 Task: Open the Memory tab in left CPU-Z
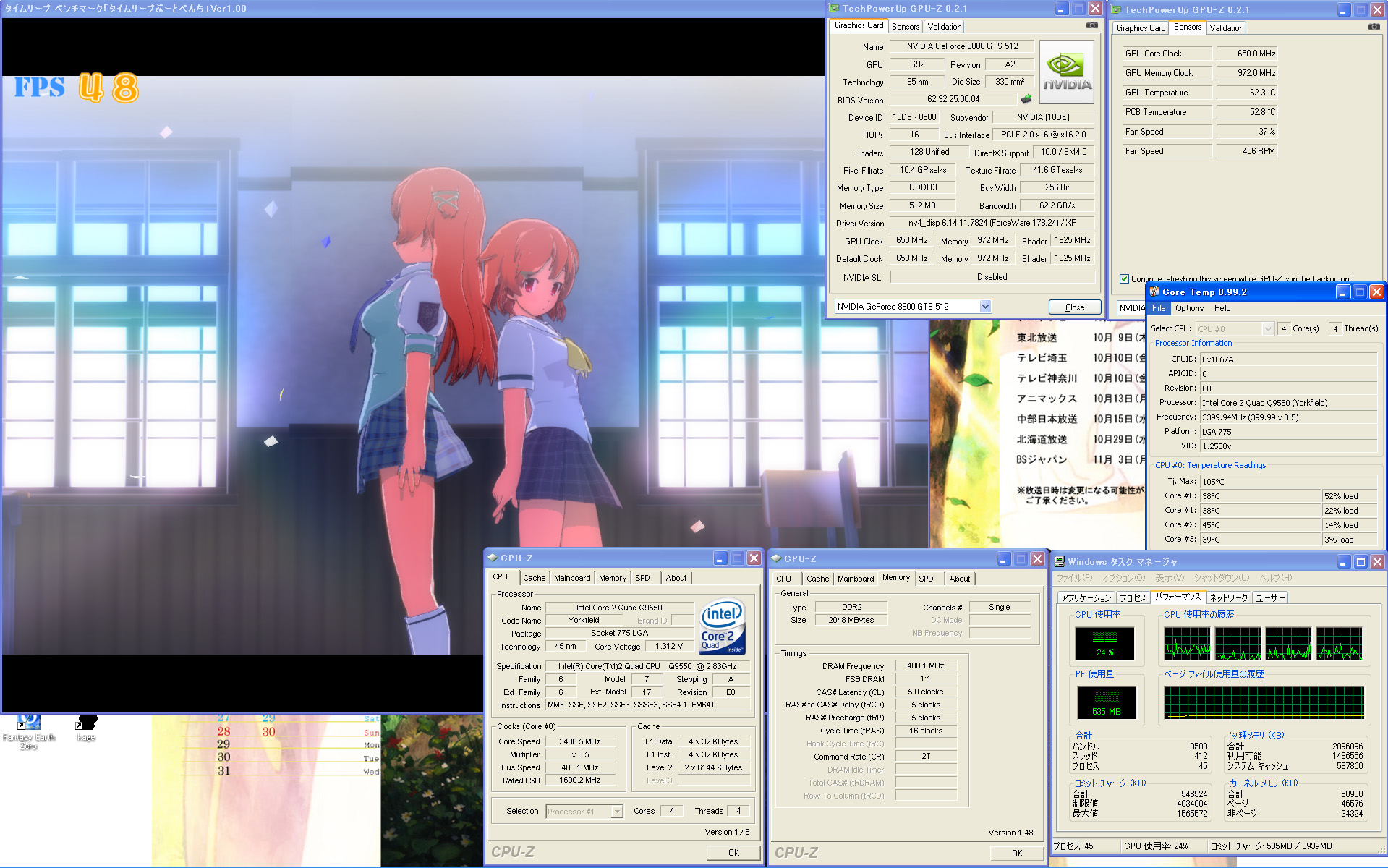613,578
